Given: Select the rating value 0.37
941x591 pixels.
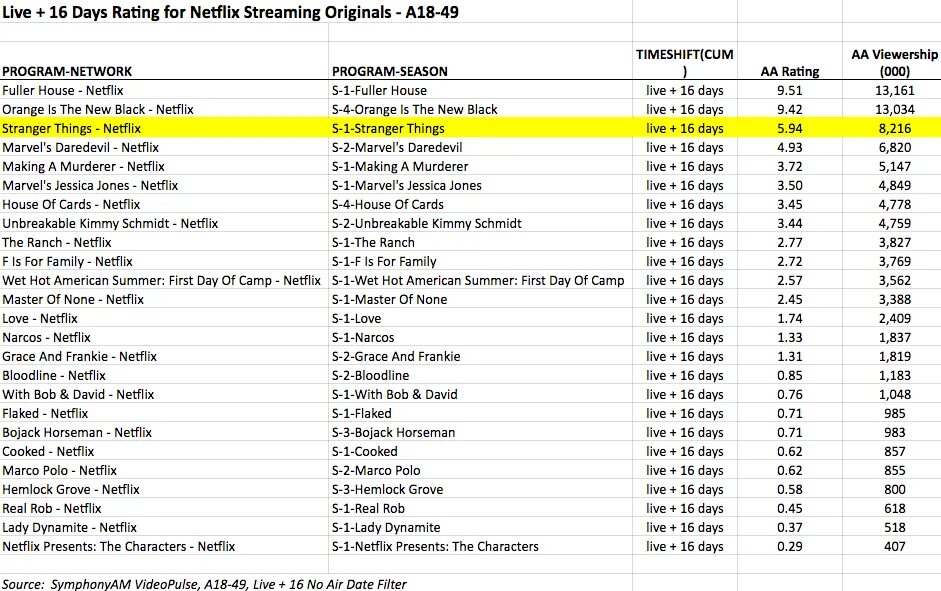Looking at the screenshot, I should coord(790,527).
